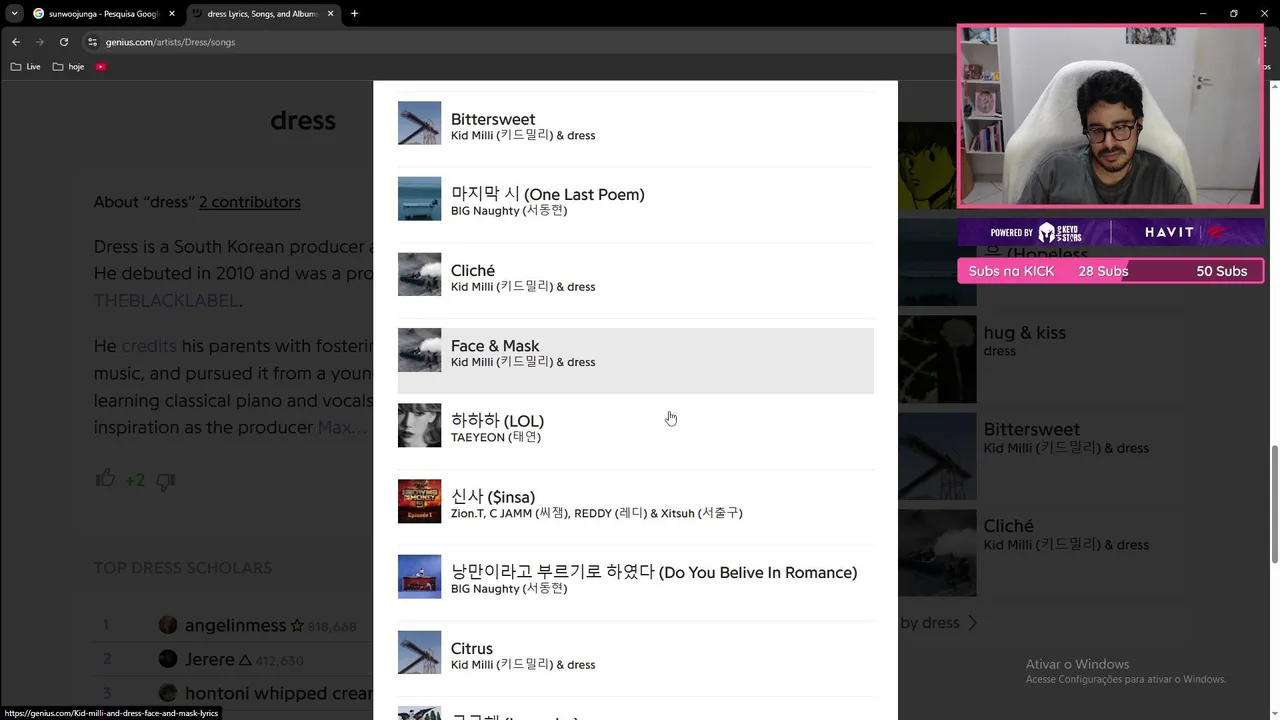Screen dimensions: 1280x720
Task: Open Cliché in the background songs list
Action: click(x=1008, y=526)
